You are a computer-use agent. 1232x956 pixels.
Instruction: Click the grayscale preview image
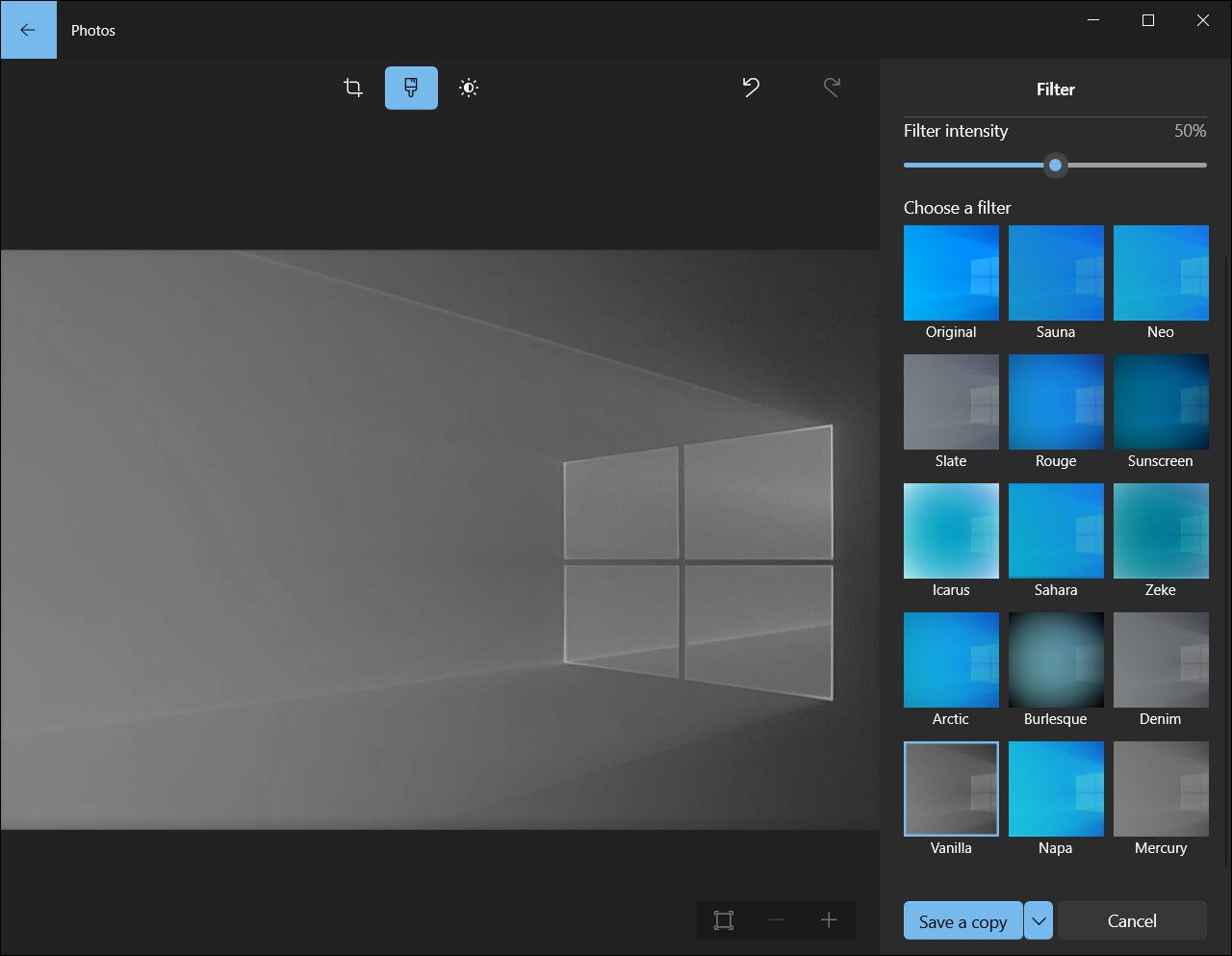(440, 539)
